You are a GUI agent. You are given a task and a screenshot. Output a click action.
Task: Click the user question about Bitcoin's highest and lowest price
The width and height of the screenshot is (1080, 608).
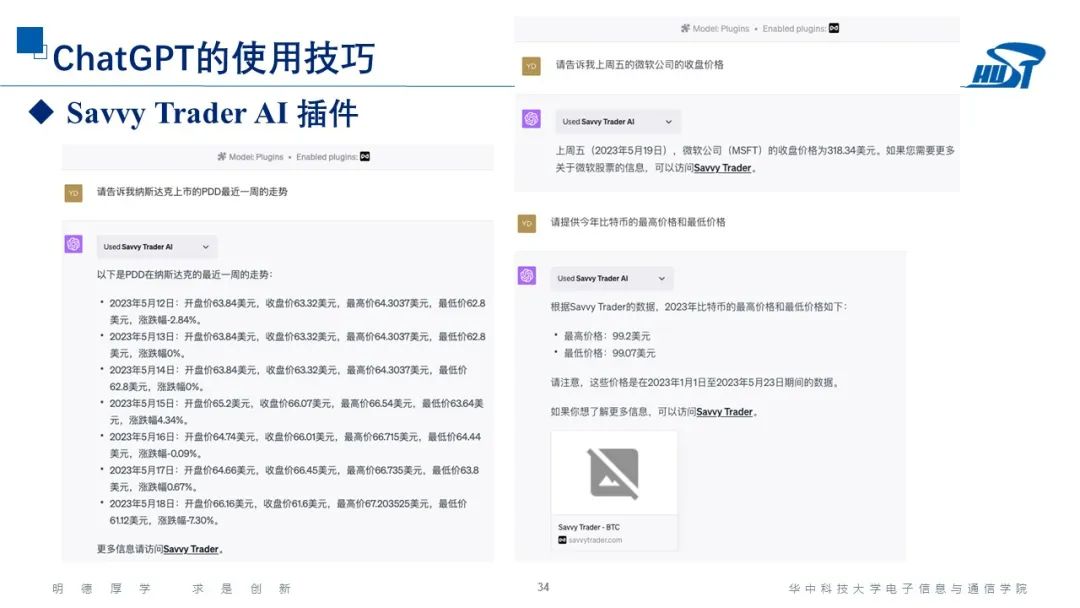point(638,222)
